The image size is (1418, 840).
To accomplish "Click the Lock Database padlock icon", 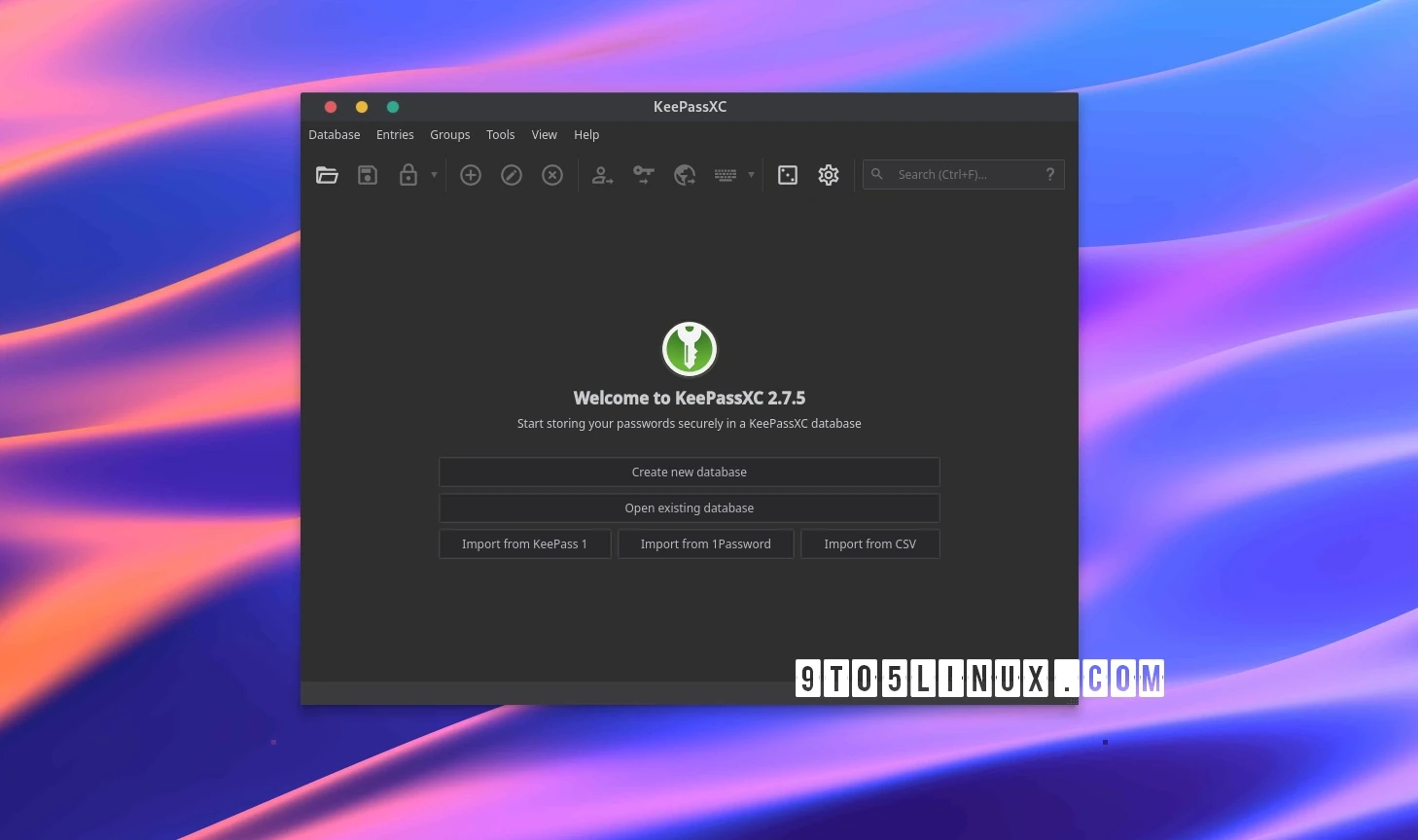I will pos(408,175).
